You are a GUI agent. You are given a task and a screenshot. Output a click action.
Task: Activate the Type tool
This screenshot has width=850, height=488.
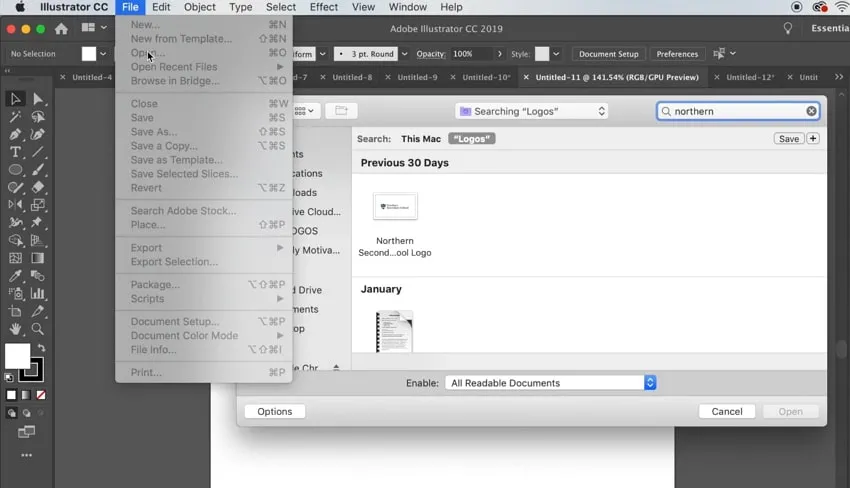point(15,152)
